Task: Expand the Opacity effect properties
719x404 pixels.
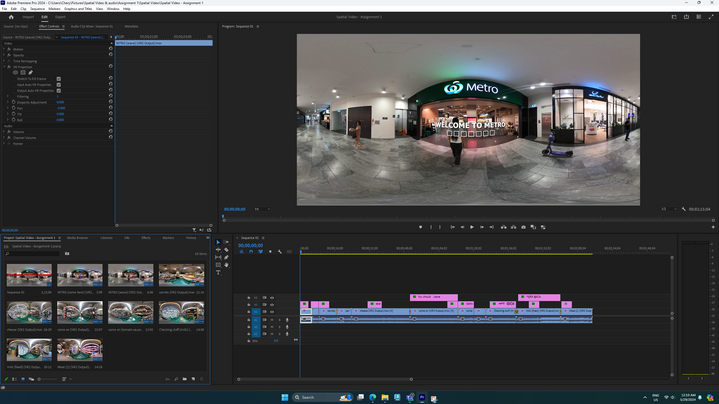Action: pyautogui.click(x=4, y=55)
